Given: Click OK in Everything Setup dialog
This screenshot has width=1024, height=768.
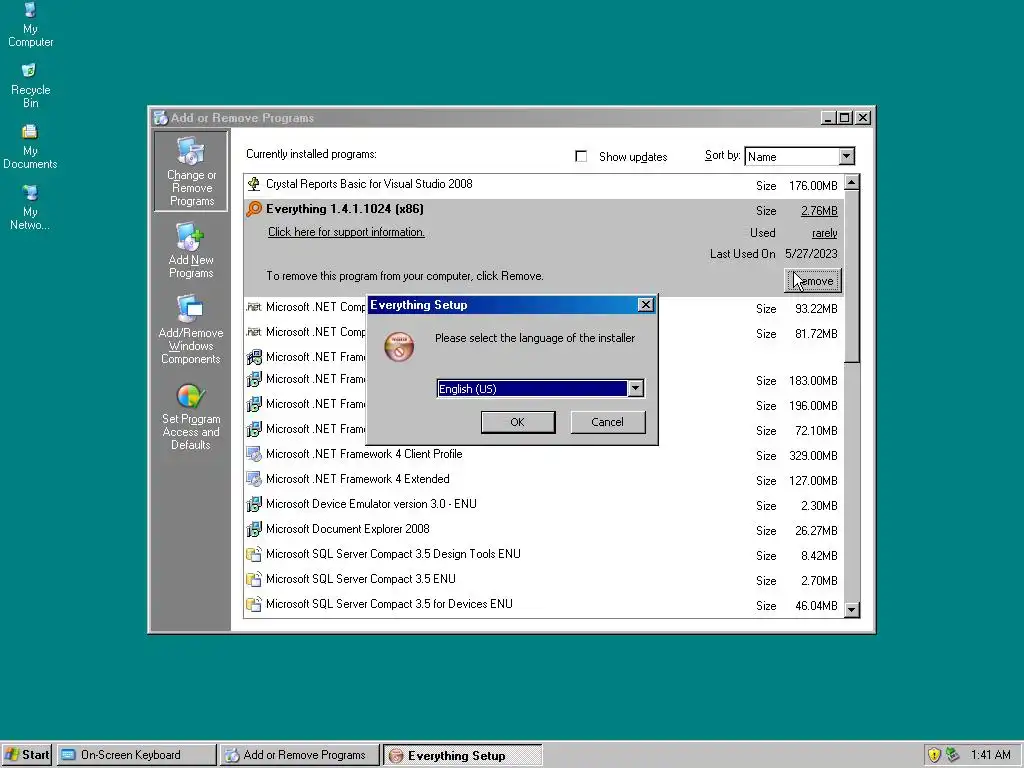Looking at the screenshot, I should click(518, 422).
